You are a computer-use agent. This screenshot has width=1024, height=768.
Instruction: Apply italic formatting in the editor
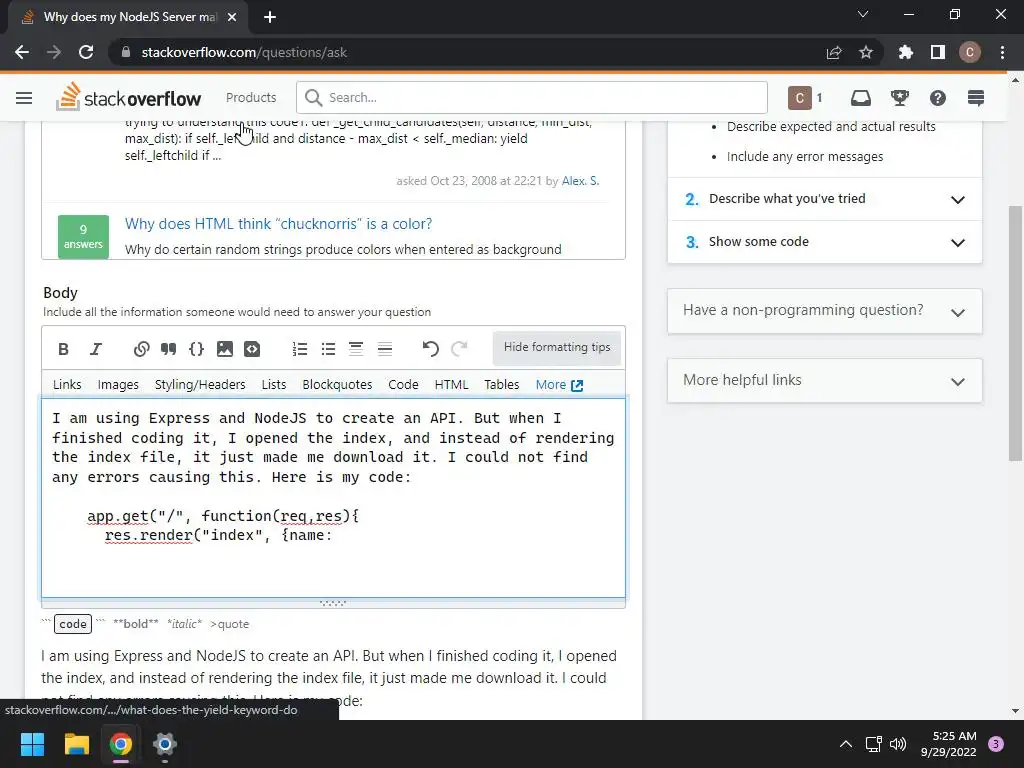coord(96,349)
